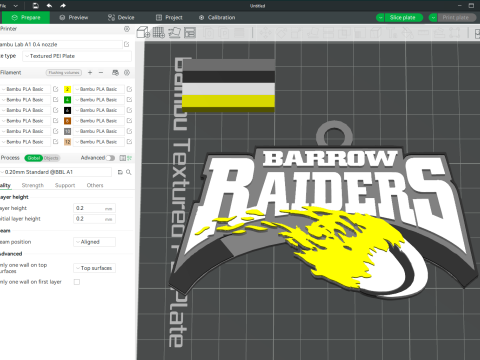Viewport: 480px width, 360px height.
Task: Click the Auto orient toolbar icon
Action: click(174, 33)
